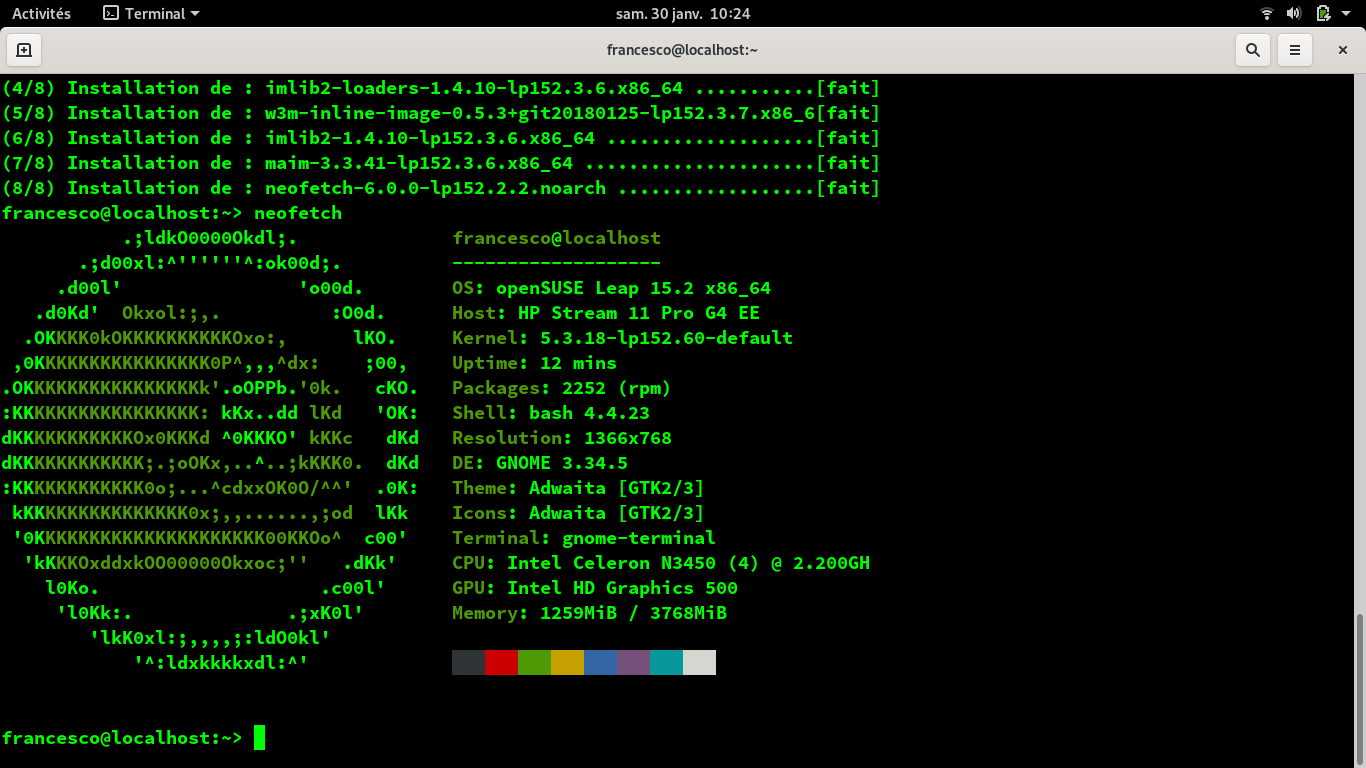The image size is (1366, 768).
Task: Open the Terminal application menu dropdown
Action: click(194, 14)
